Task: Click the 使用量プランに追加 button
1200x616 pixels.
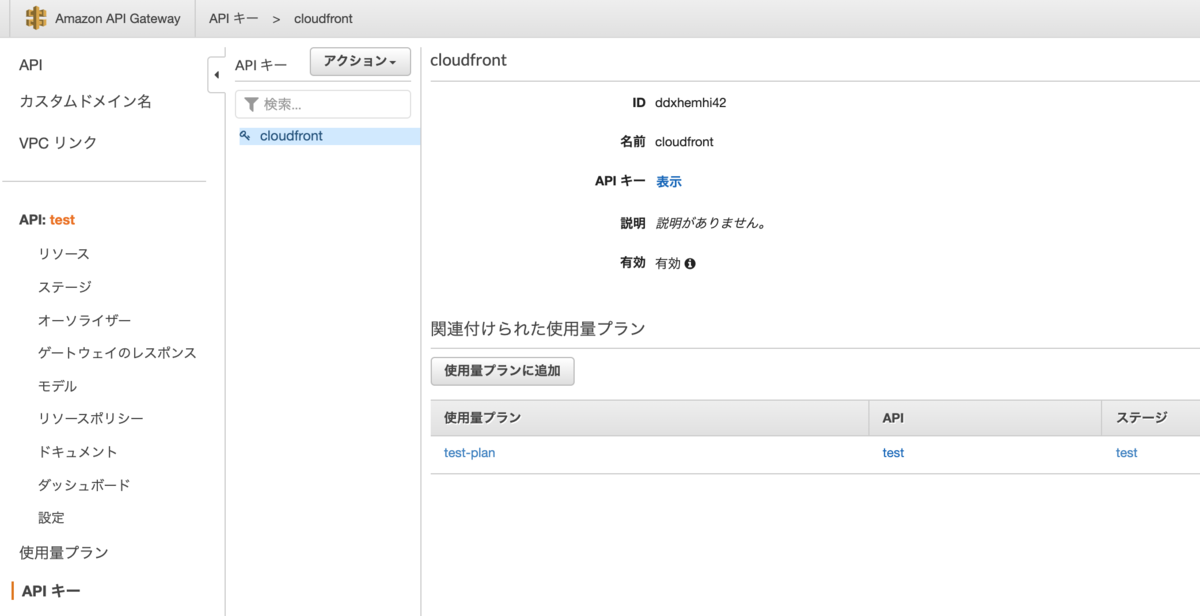Action: click(502, 371)
